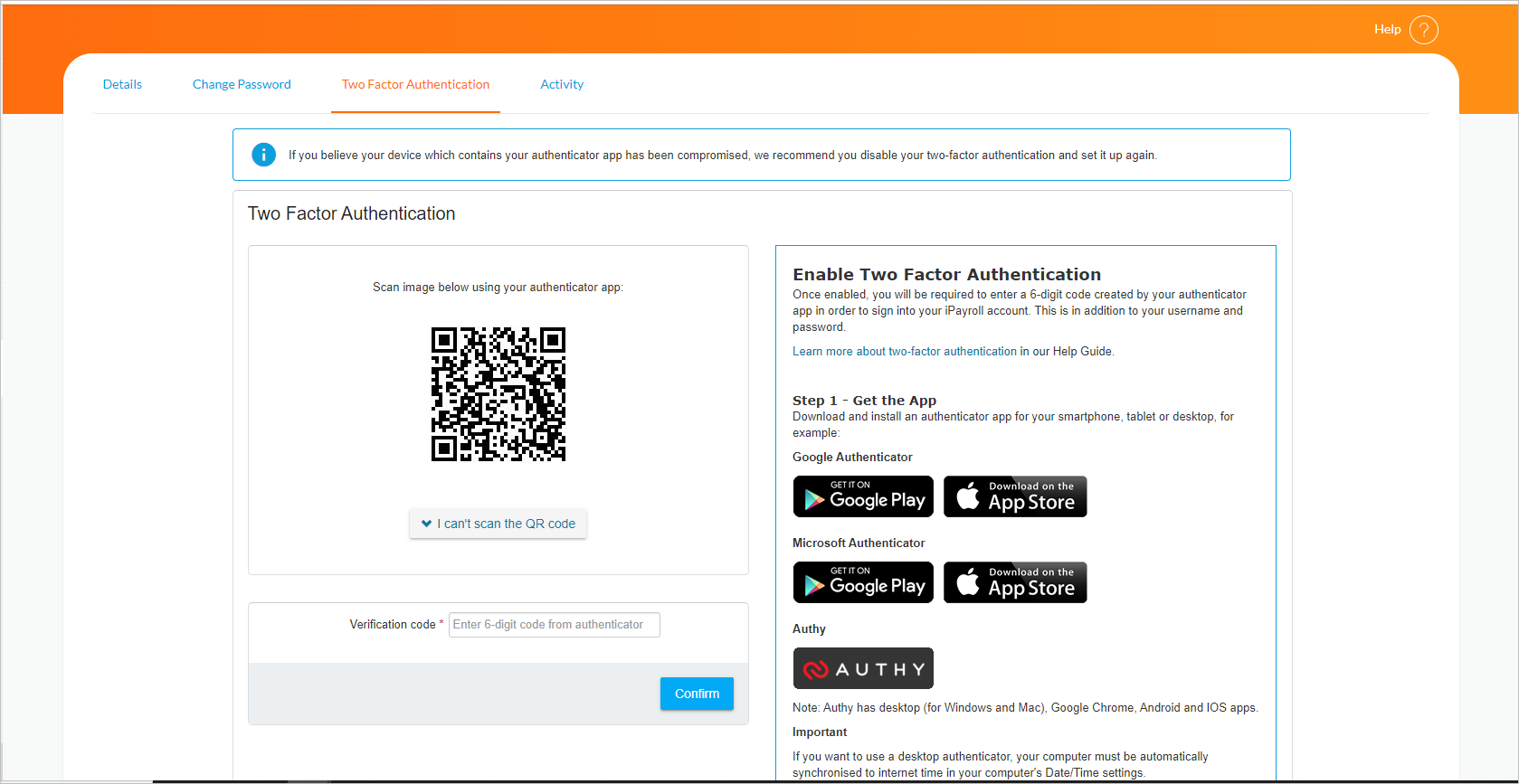Click the QR code image
Viewport: 1519px width, 784px height.
click(x=498, y=394)
